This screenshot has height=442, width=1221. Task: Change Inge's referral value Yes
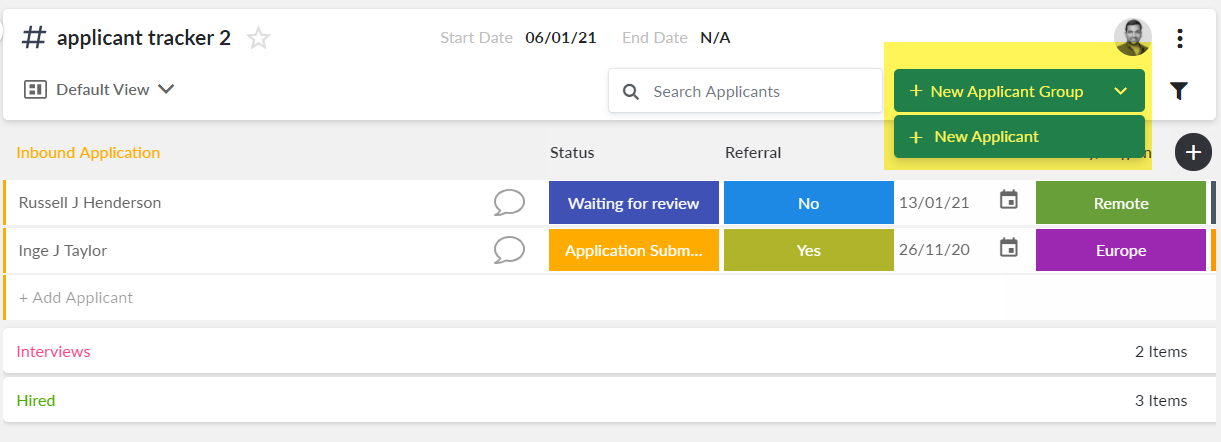point(809,250)
